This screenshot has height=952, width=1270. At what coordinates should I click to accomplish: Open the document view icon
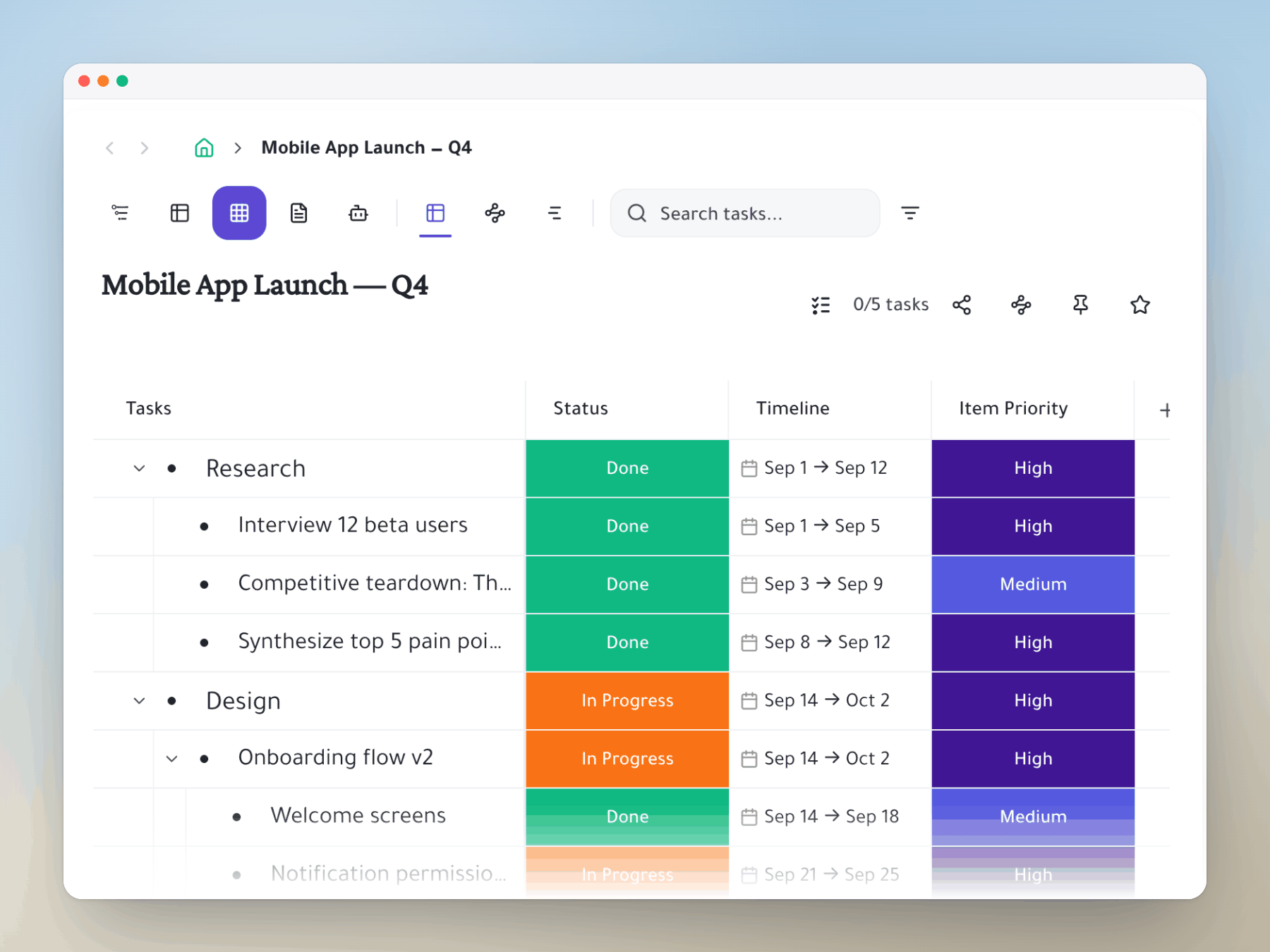point(299,213)
